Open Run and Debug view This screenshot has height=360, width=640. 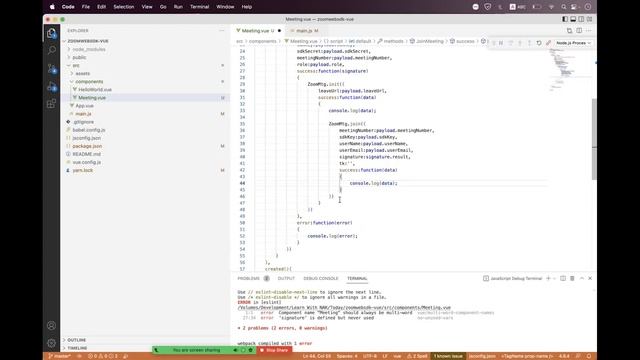point(51,86)
